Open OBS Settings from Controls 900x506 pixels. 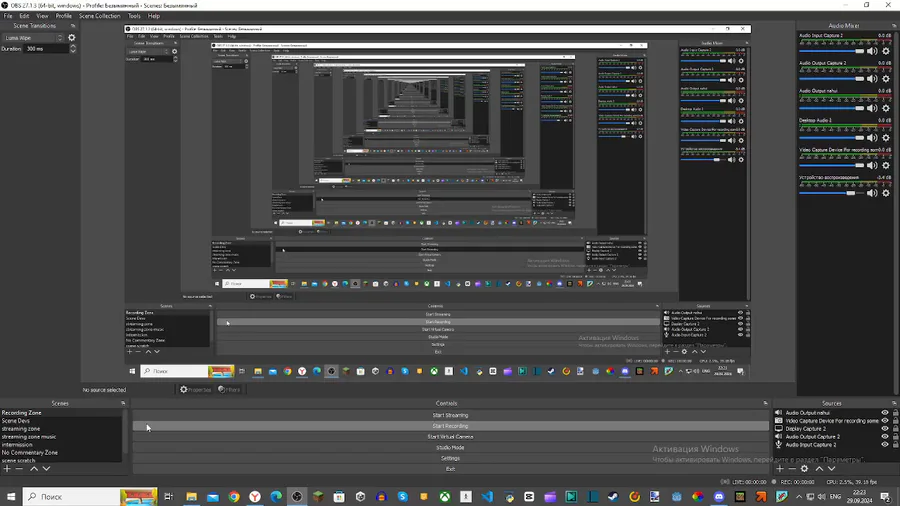pos(451,458)
